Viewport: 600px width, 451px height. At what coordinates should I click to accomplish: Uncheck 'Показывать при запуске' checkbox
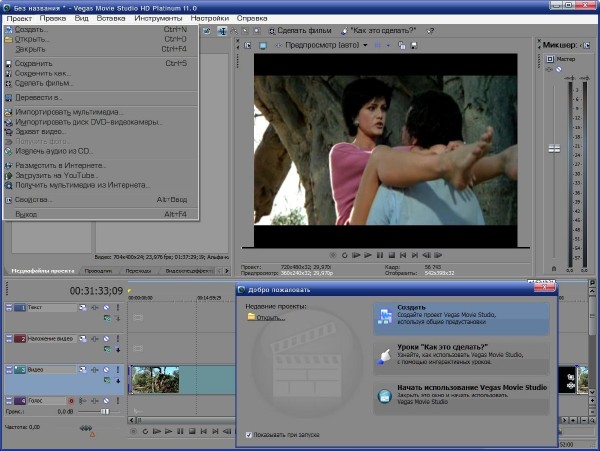click(x=249, y=434)
